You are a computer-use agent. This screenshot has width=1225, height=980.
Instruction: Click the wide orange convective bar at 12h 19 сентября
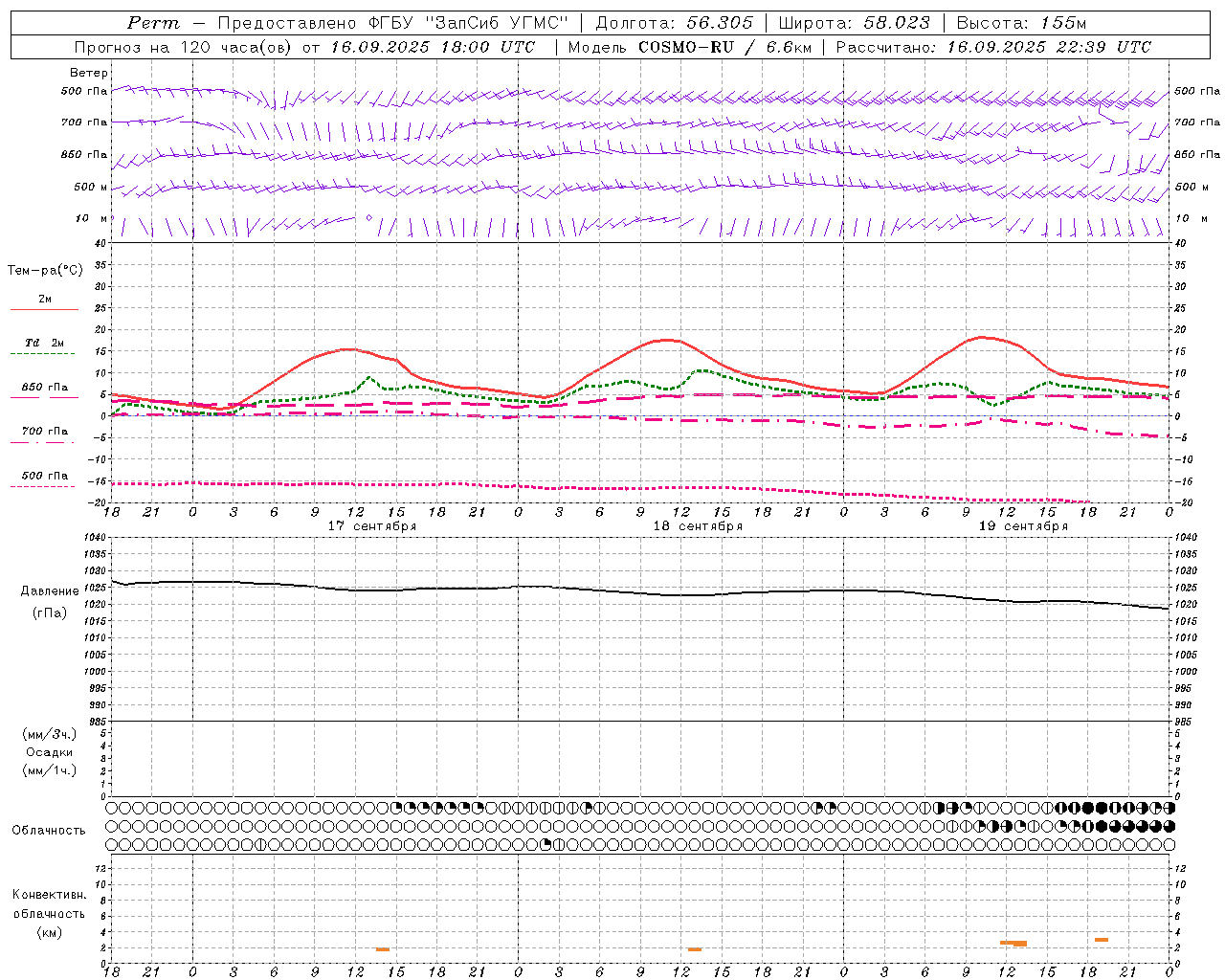click(1013, 944)
